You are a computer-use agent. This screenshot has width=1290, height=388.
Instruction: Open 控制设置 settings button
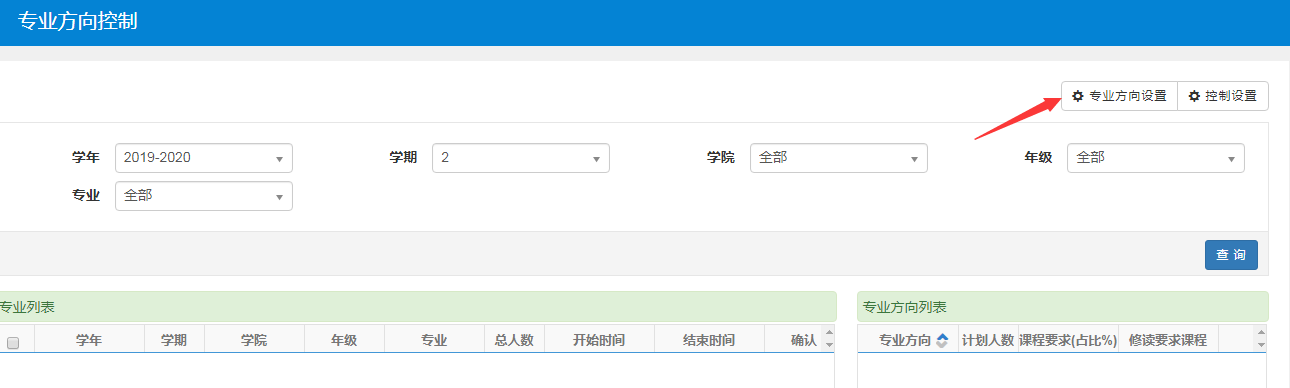1223,96
